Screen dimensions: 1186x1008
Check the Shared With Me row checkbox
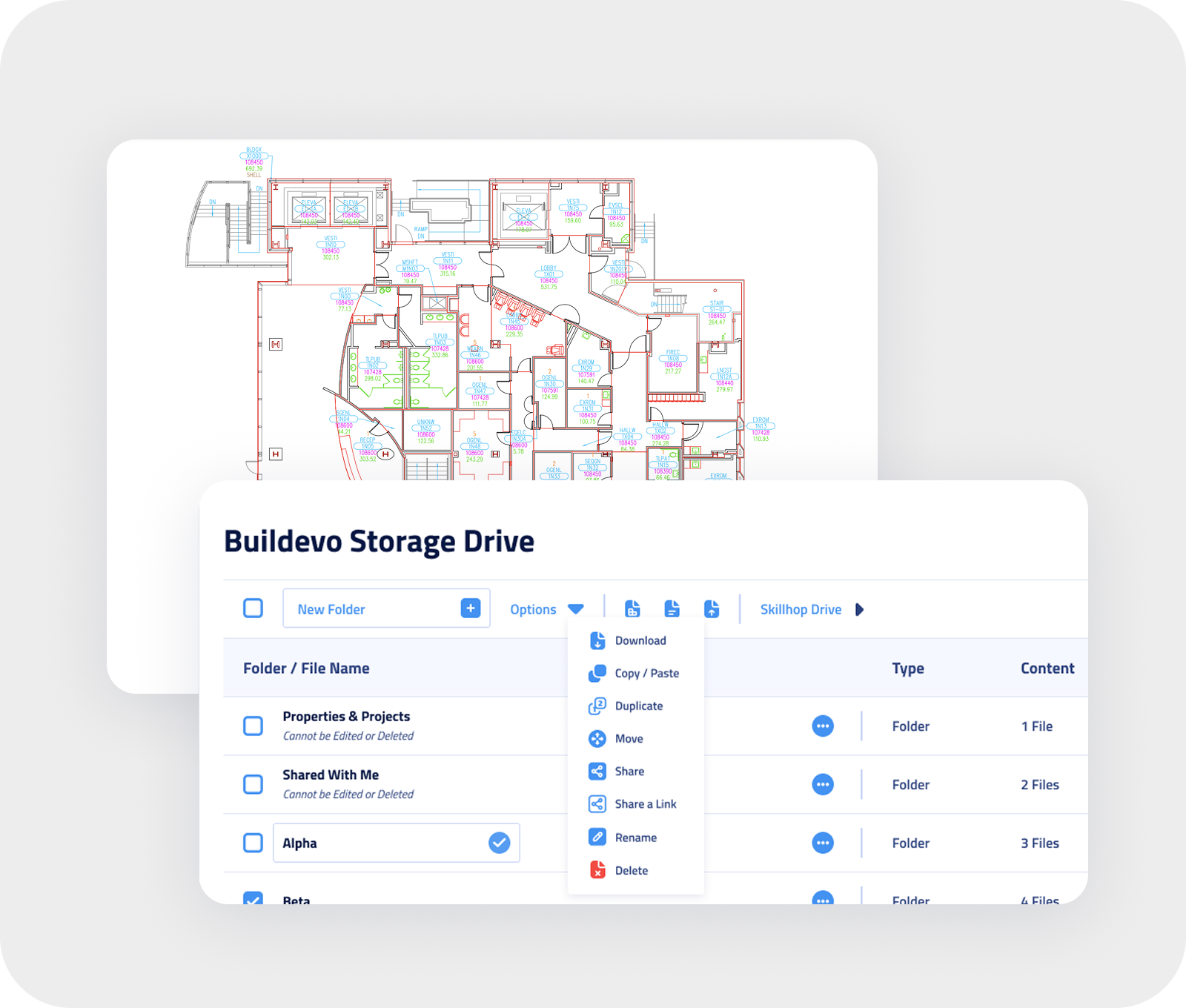click(254, 784)
